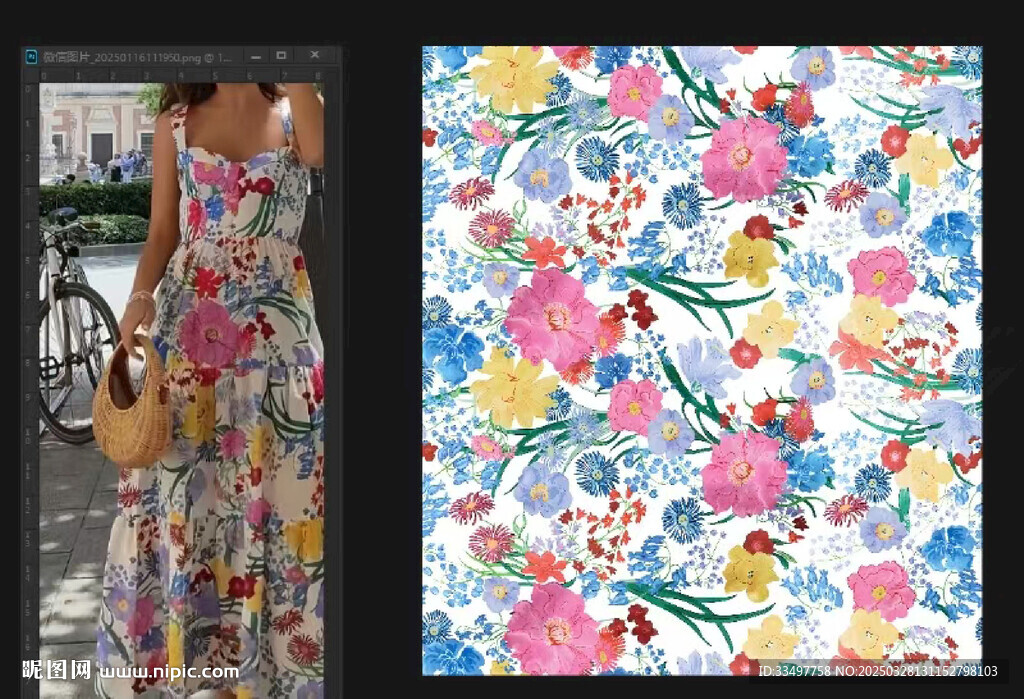Close the 微信图片 document window
Image resolution: width=1024 pixels, height=699 pixels.
click(315, 55)
